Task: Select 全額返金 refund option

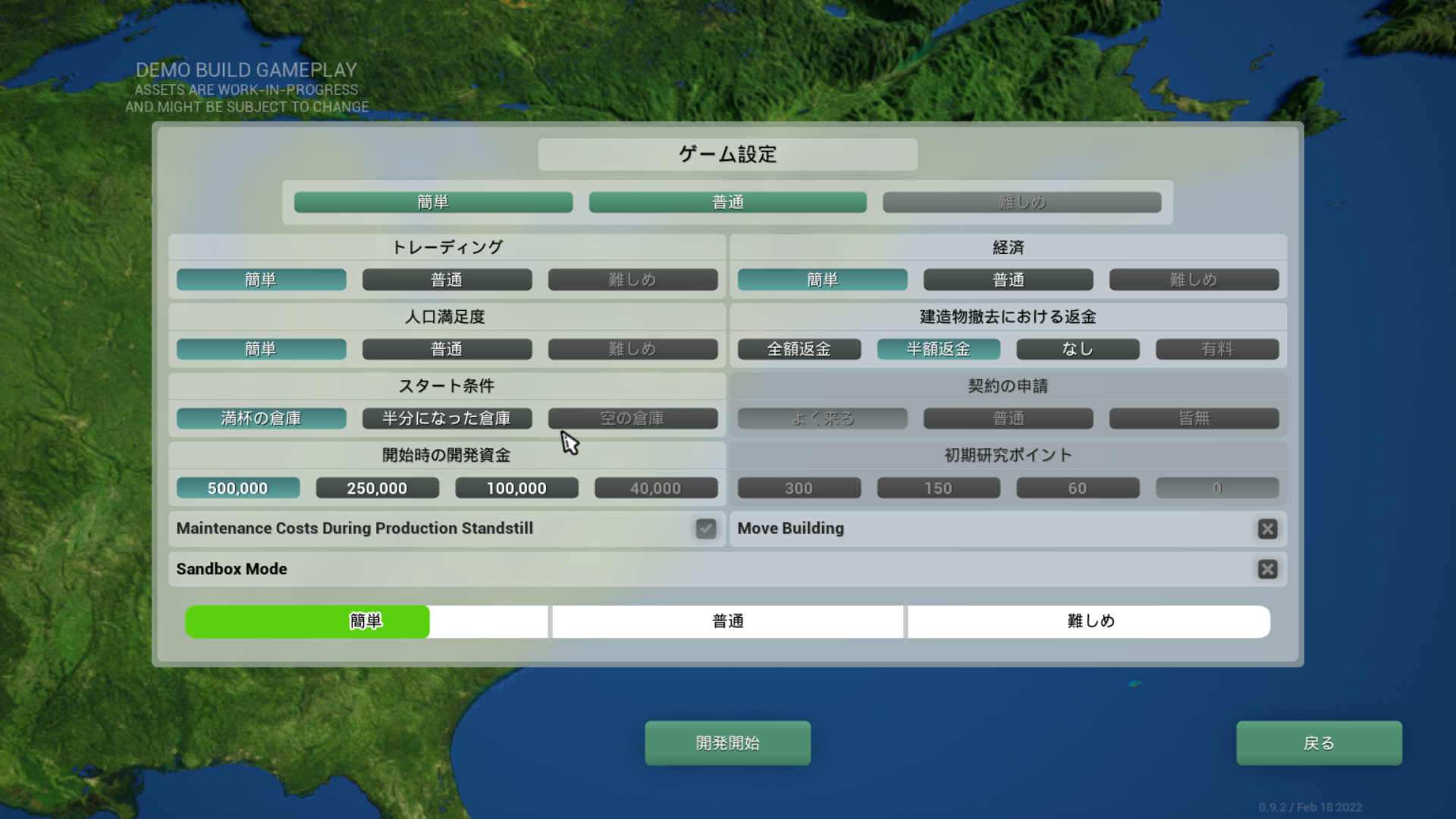Action: 799,349
